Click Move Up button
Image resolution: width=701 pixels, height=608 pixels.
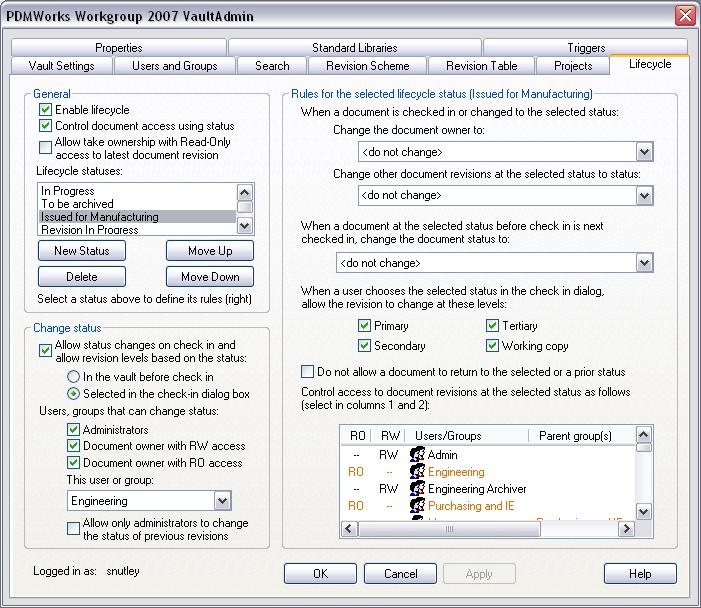(x=210, y=250)
